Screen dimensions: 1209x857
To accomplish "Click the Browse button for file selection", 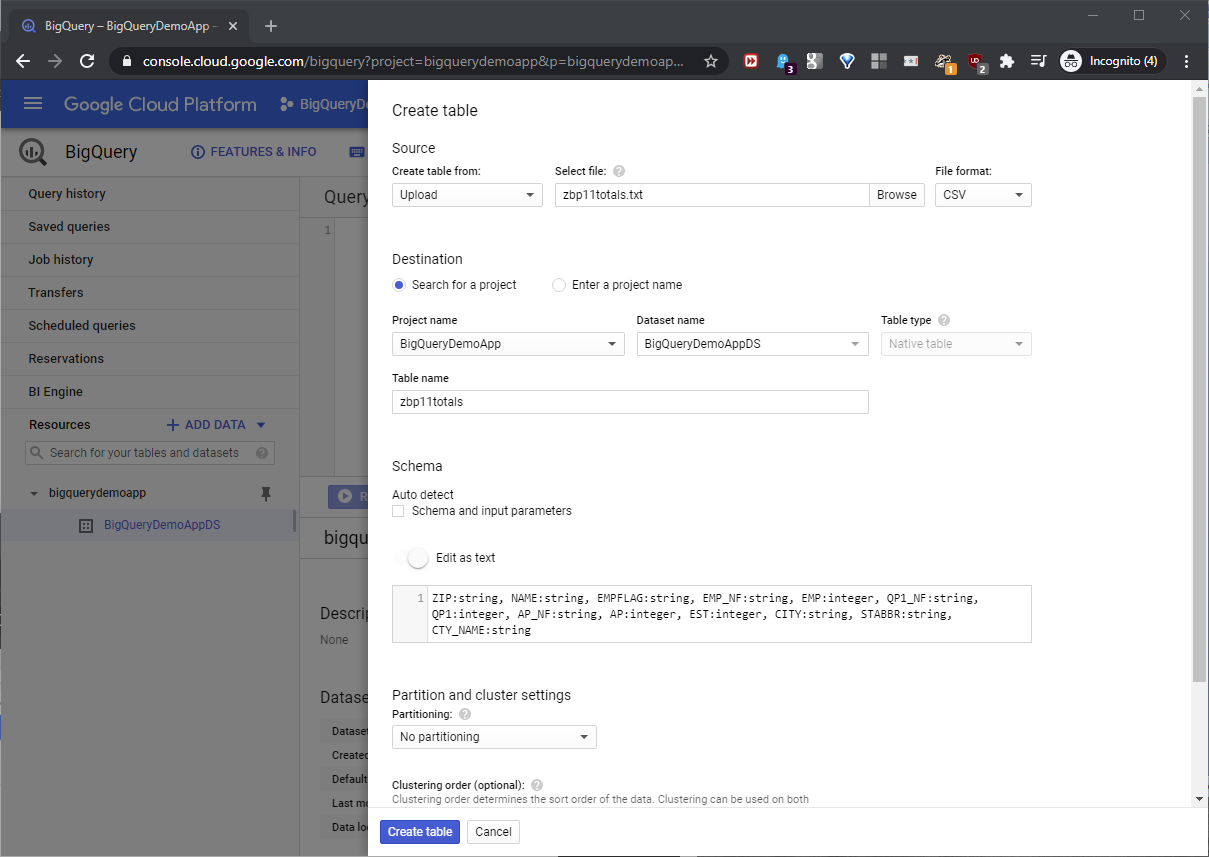I will pyautogui.click(x=896, y=195).
